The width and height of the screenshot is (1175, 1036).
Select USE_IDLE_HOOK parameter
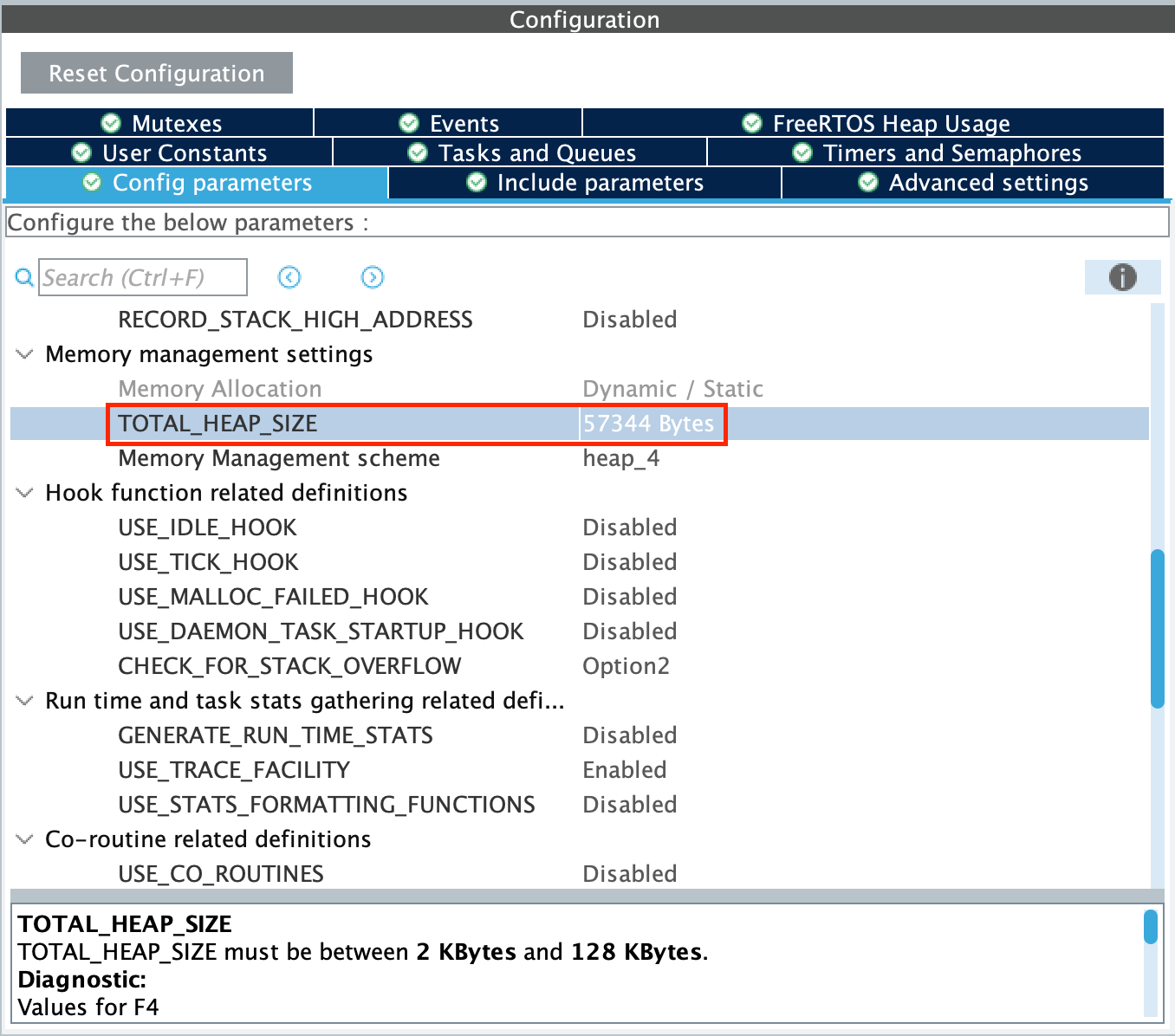pos(208,528)
